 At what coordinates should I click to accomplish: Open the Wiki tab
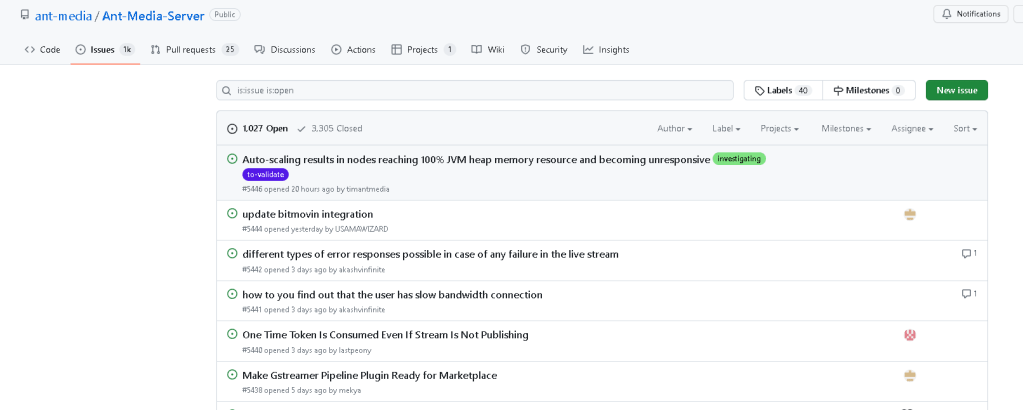488,50
